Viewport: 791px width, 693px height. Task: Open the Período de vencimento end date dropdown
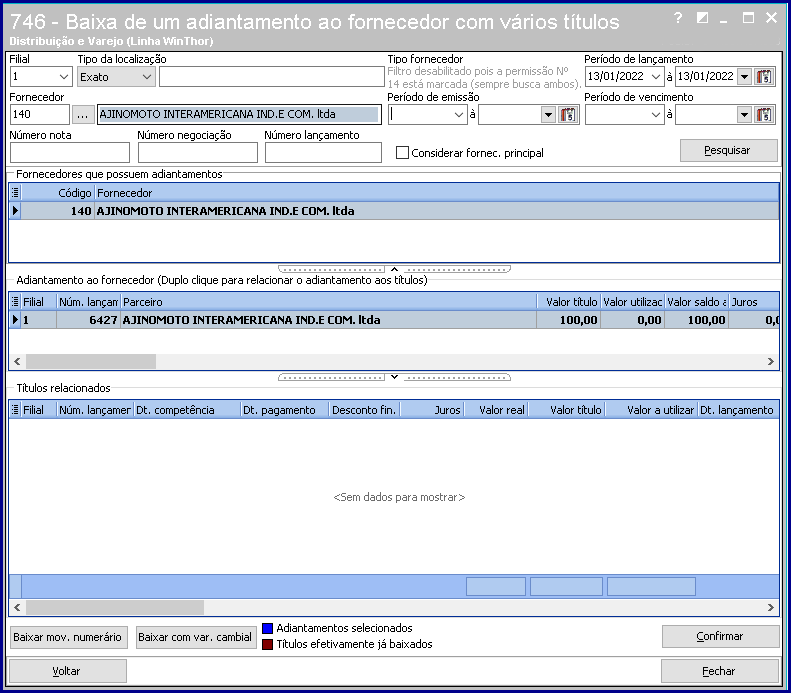point(745,115)
